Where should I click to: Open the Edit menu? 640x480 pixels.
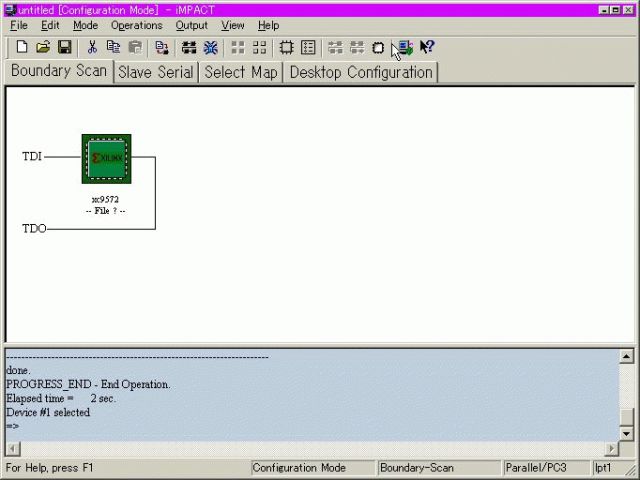click(50, 25)
